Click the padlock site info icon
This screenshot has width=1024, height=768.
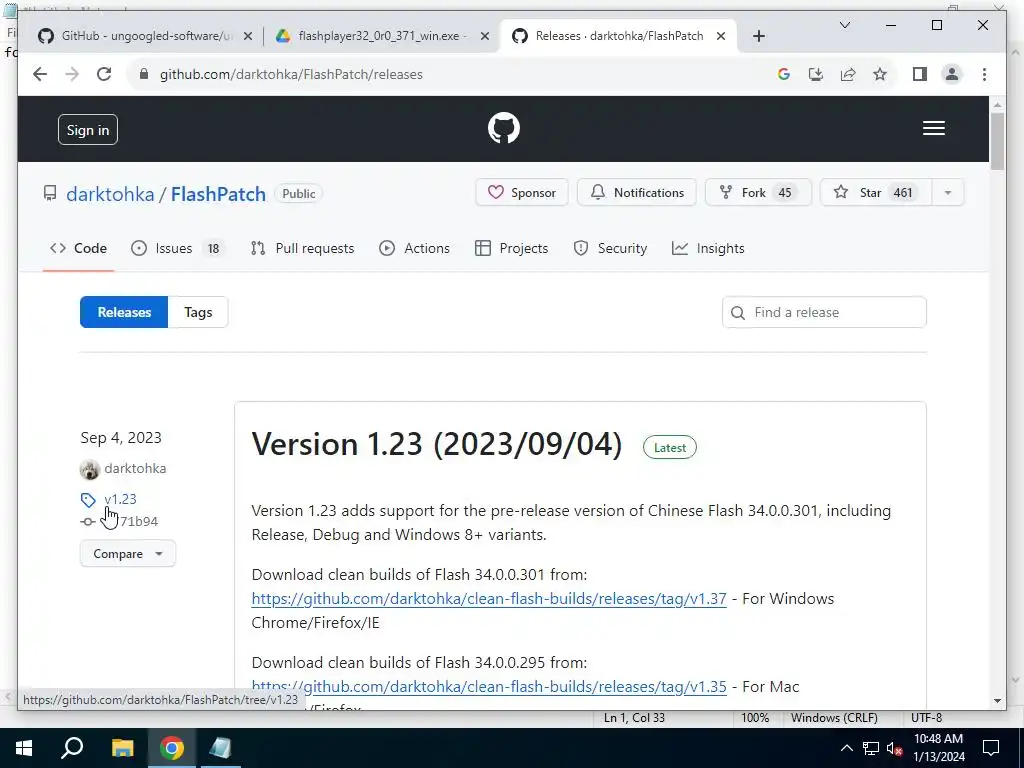pyautogui.click(x=144, y=74)
